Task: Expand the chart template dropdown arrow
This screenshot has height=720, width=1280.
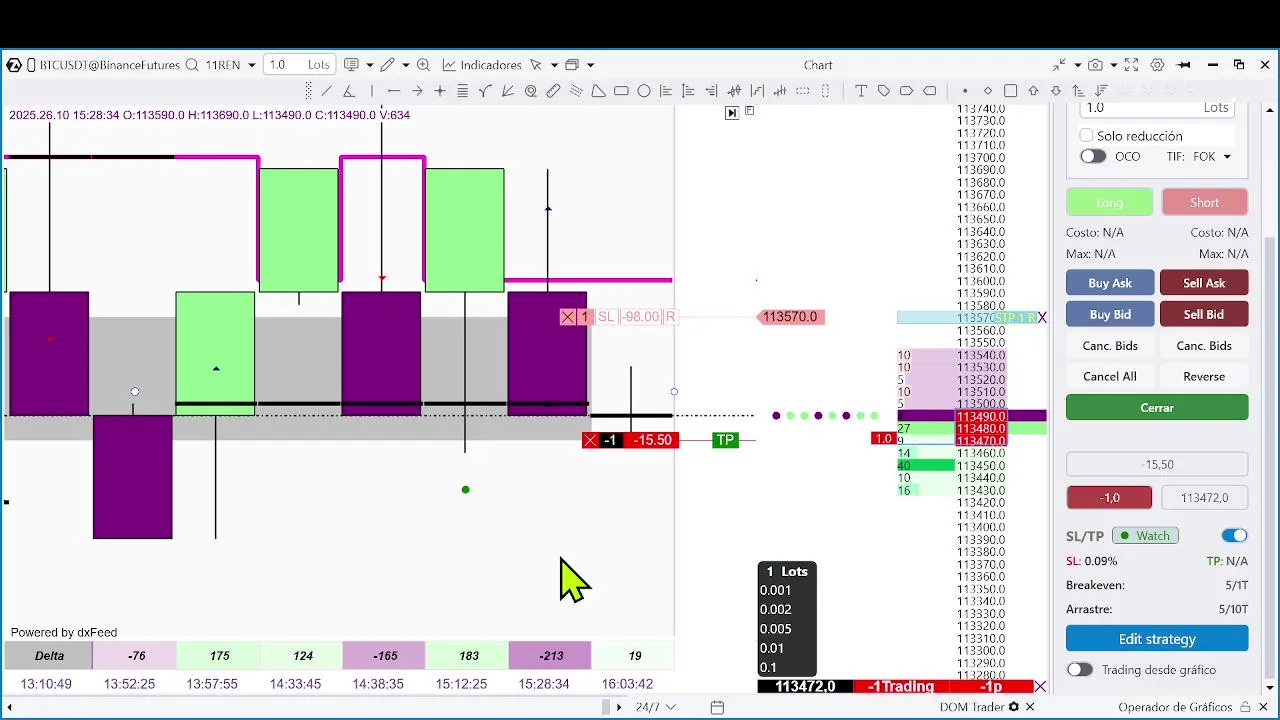Action: pos(370,65)
